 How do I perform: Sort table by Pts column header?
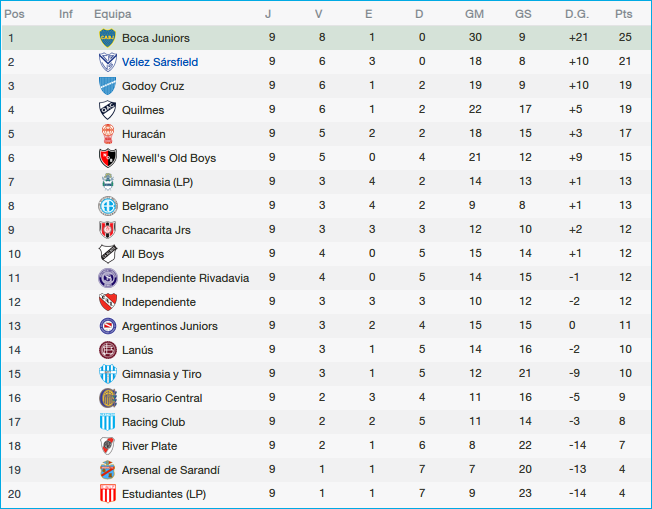click(624, 14)
